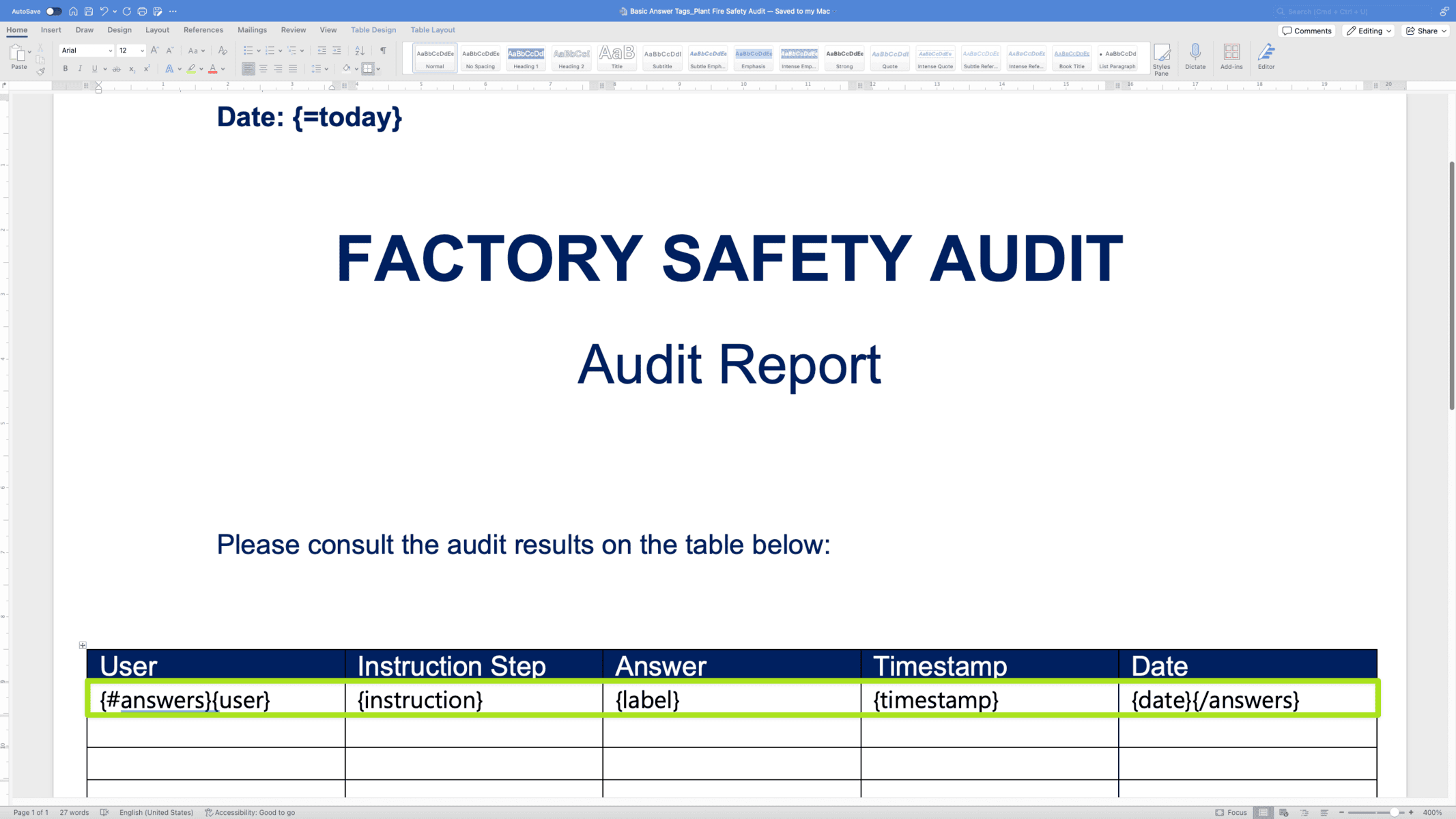This screenshot has width=1456, height=819.
Task: Switch to the Table Design tab
Action: pos(373,30)
